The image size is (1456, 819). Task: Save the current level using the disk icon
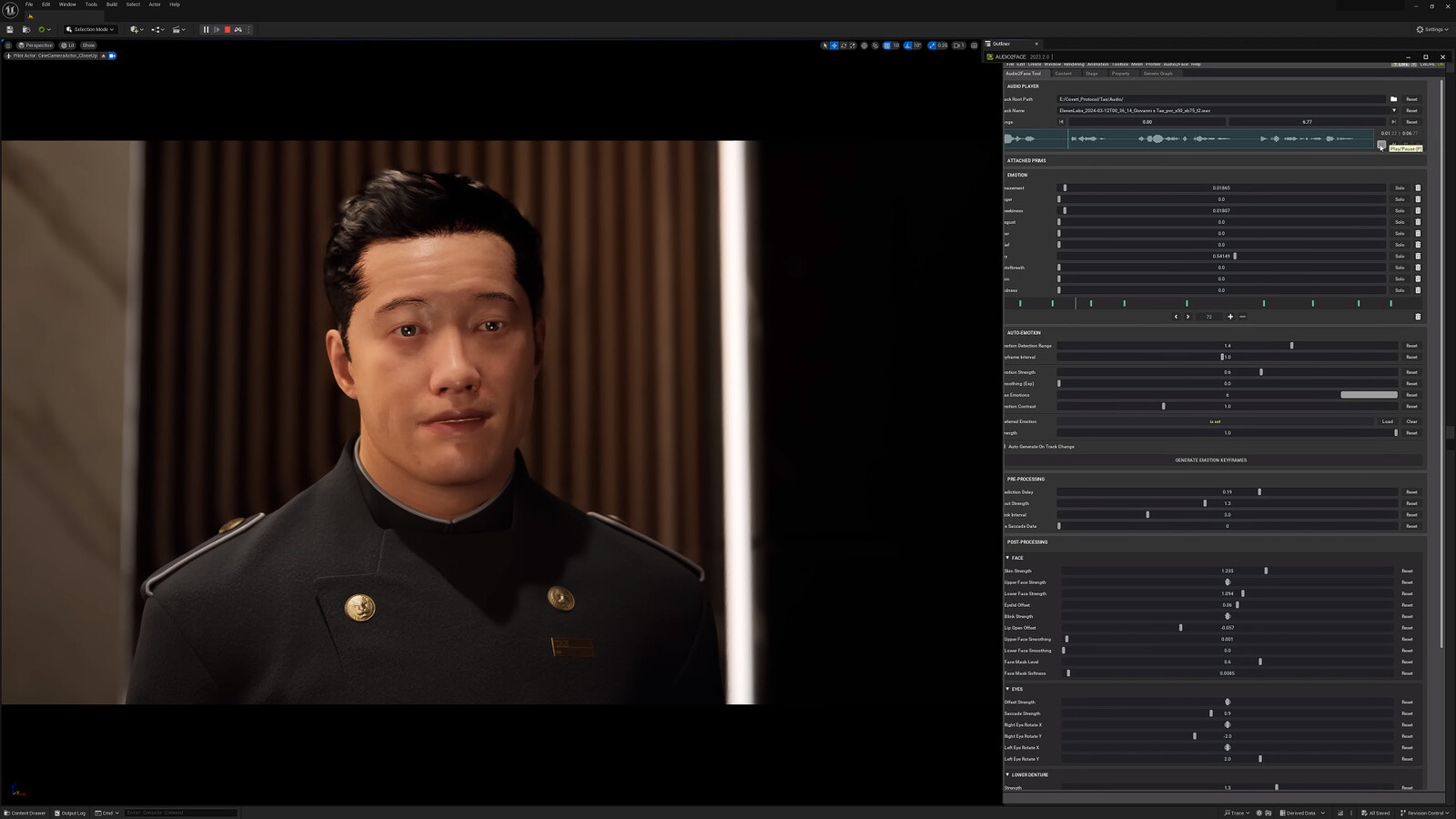click(10, 30)
